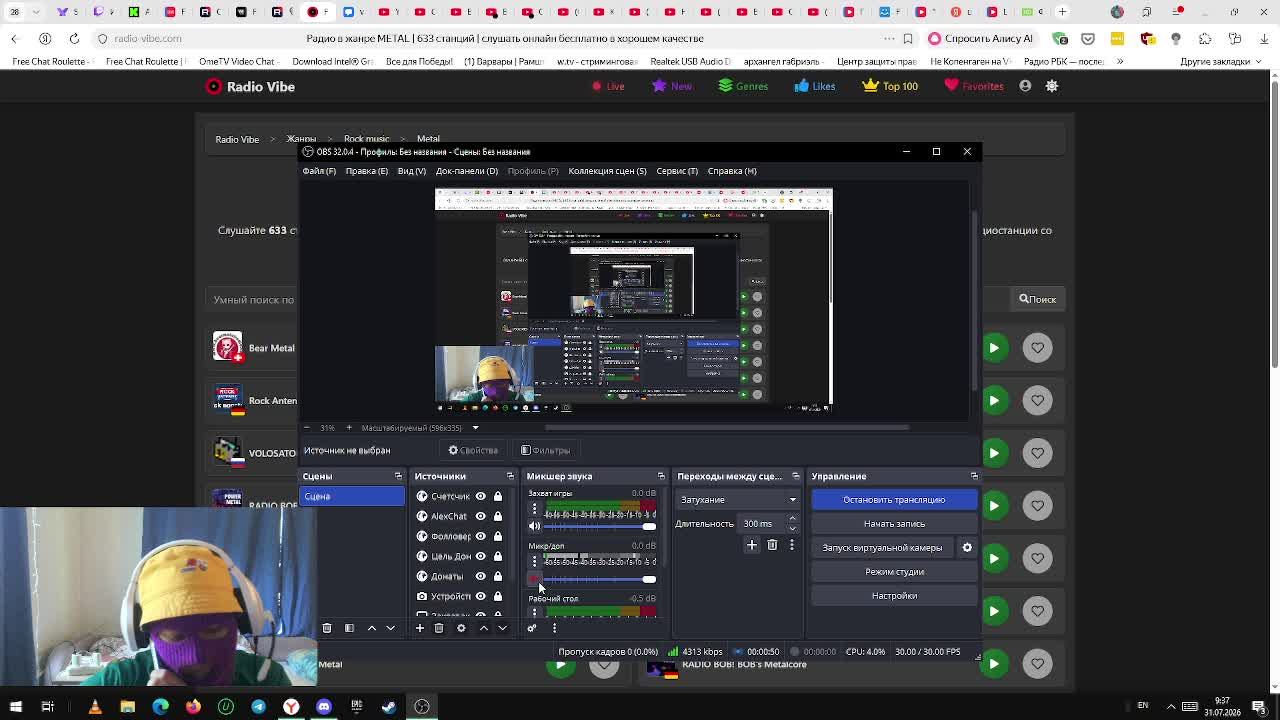This screenshot has height=720, width=1280.
Task: Play Bear Metal station green button
Action: 994,348
